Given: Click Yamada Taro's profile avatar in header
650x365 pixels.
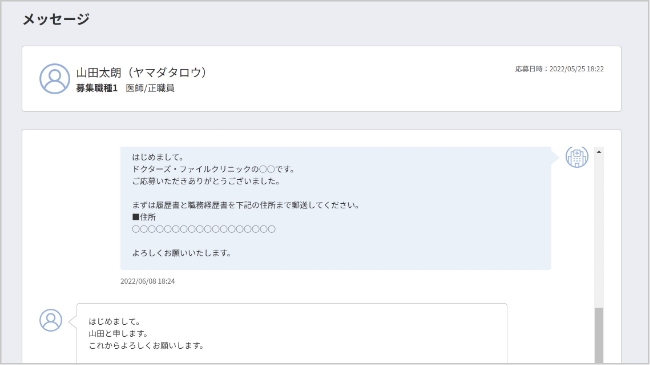Looking at the screenshot, I should [55, 78].
